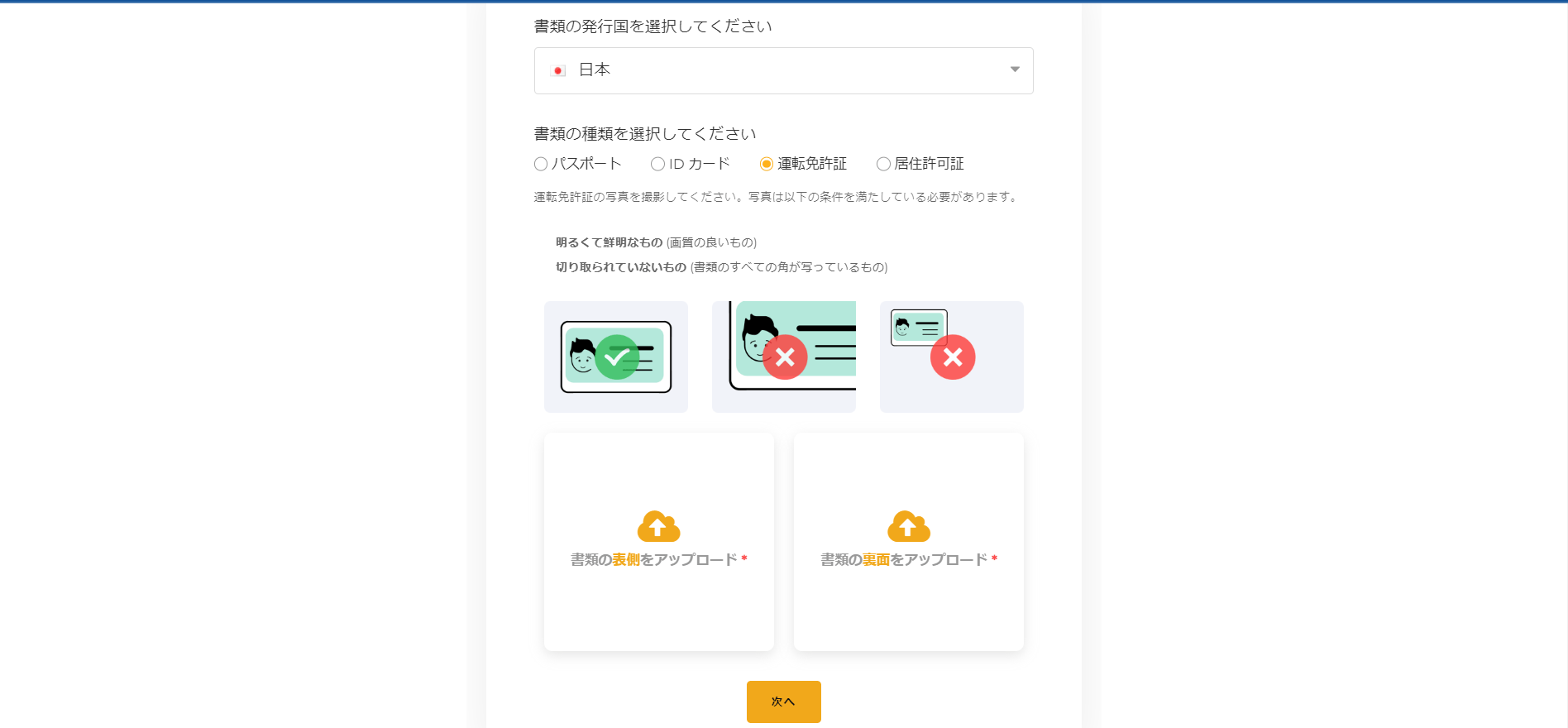The image size is (1568, 728).
Task: Open the issuing country dropdown arrow
Action: click(1015, 69)
